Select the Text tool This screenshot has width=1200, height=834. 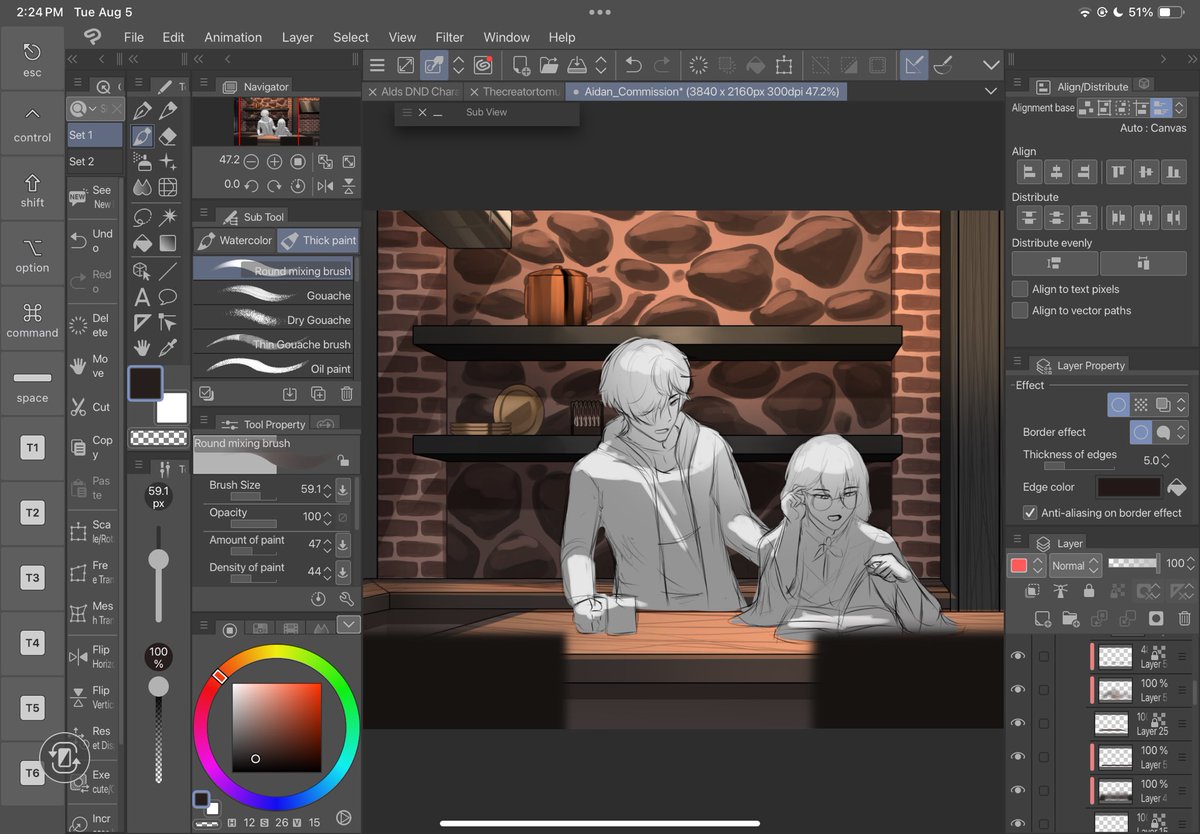click(142, 297)
